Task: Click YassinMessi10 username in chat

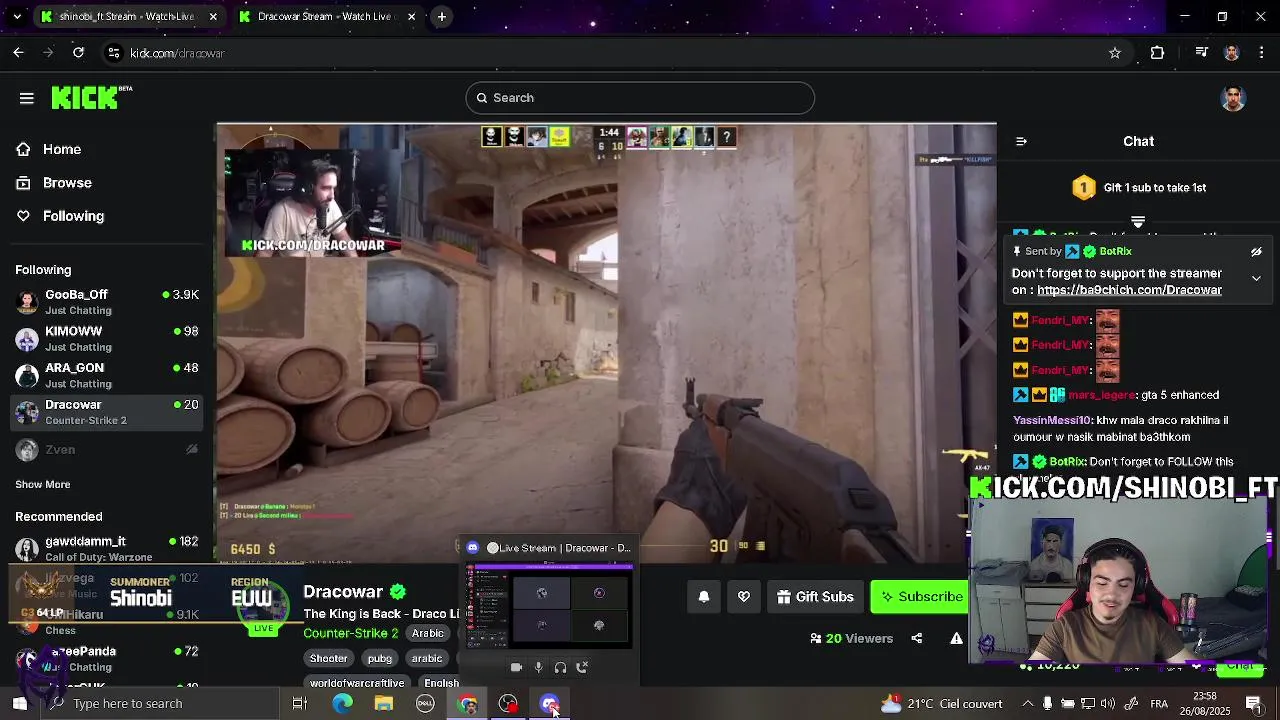Action: tap(1052, 421)
